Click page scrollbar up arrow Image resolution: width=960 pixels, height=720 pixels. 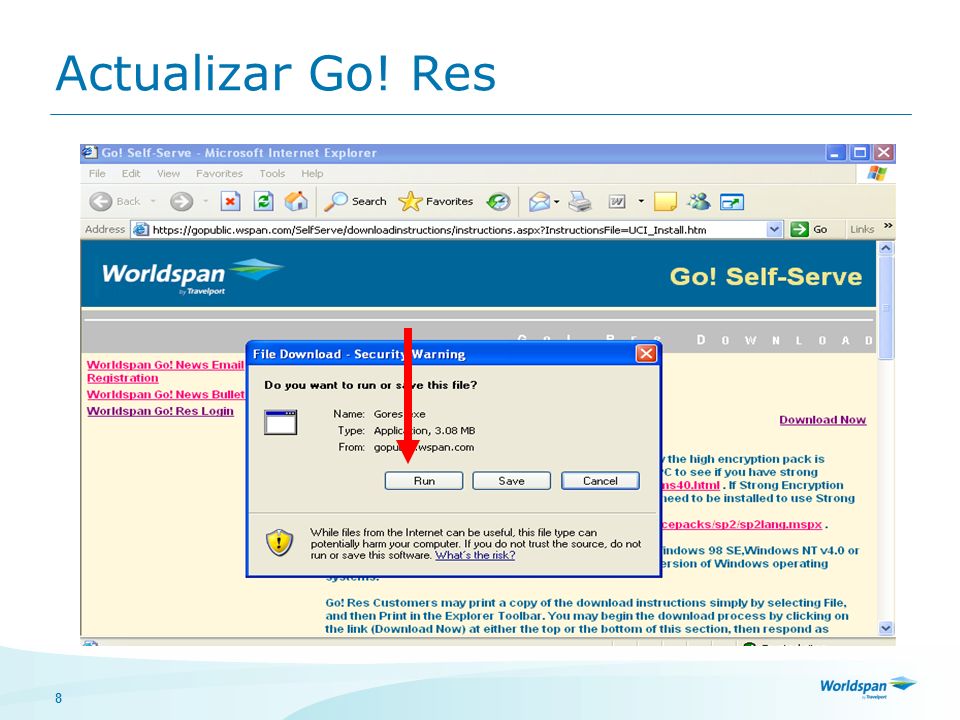(x=886, y=249)
